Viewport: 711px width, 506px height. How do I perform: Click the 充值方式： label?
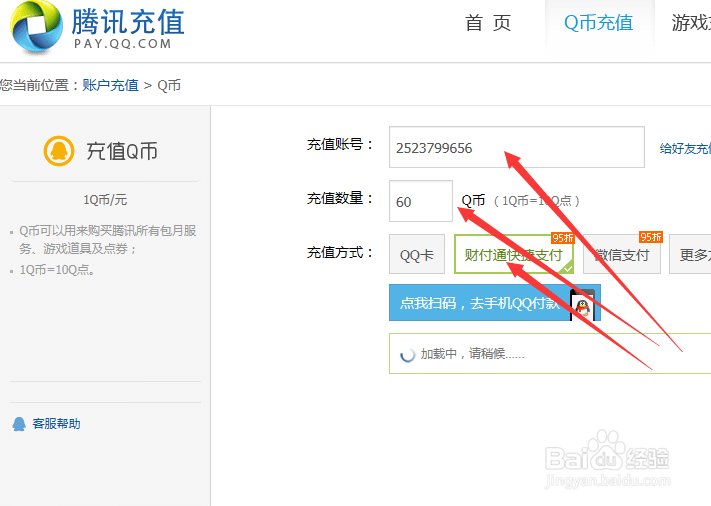pyautogui.click(x=340, y=252)
